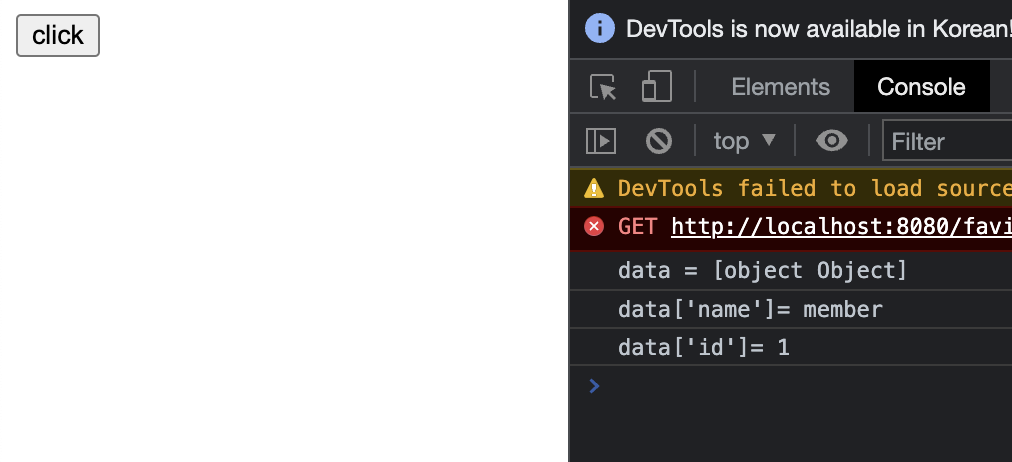Show the console sidebar panel
This screenshot has width=1012, height=462.
(x=601, y=141)
